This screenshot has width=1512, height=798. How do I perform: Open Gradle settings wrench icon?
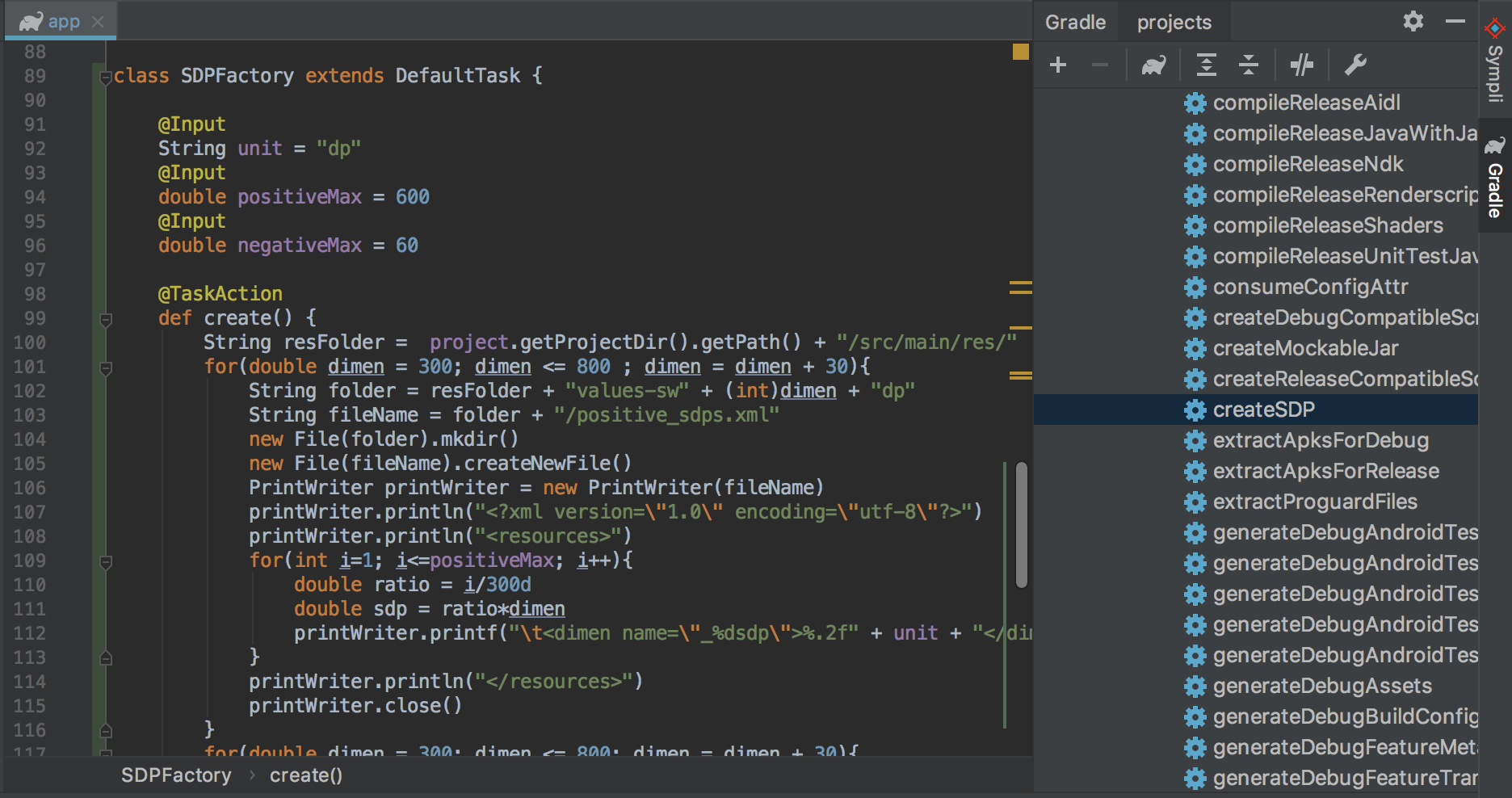point(1355,65)
